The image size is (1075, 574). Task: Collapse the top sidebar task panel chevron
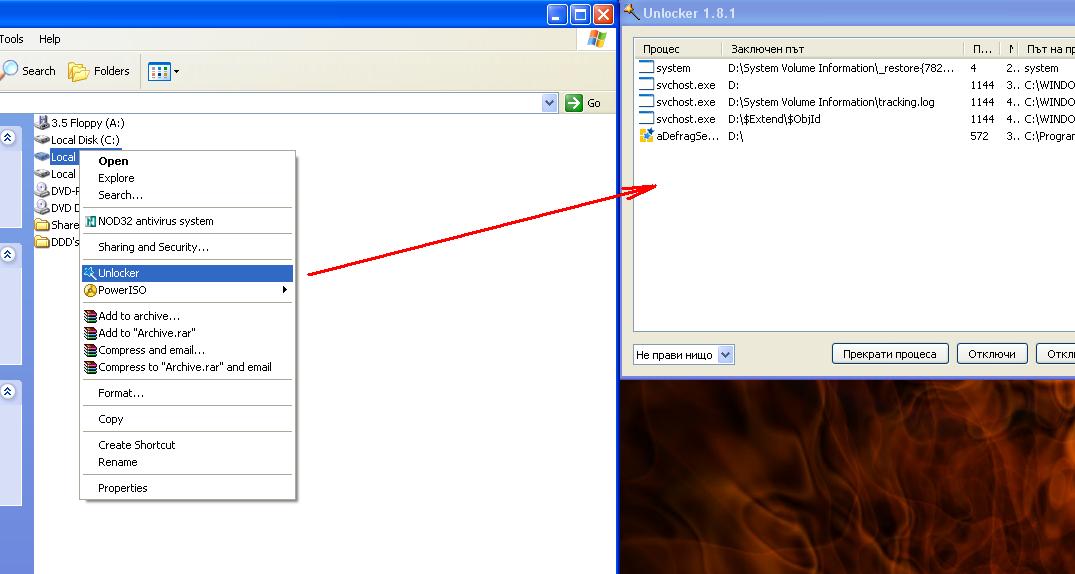coord(8,138)
